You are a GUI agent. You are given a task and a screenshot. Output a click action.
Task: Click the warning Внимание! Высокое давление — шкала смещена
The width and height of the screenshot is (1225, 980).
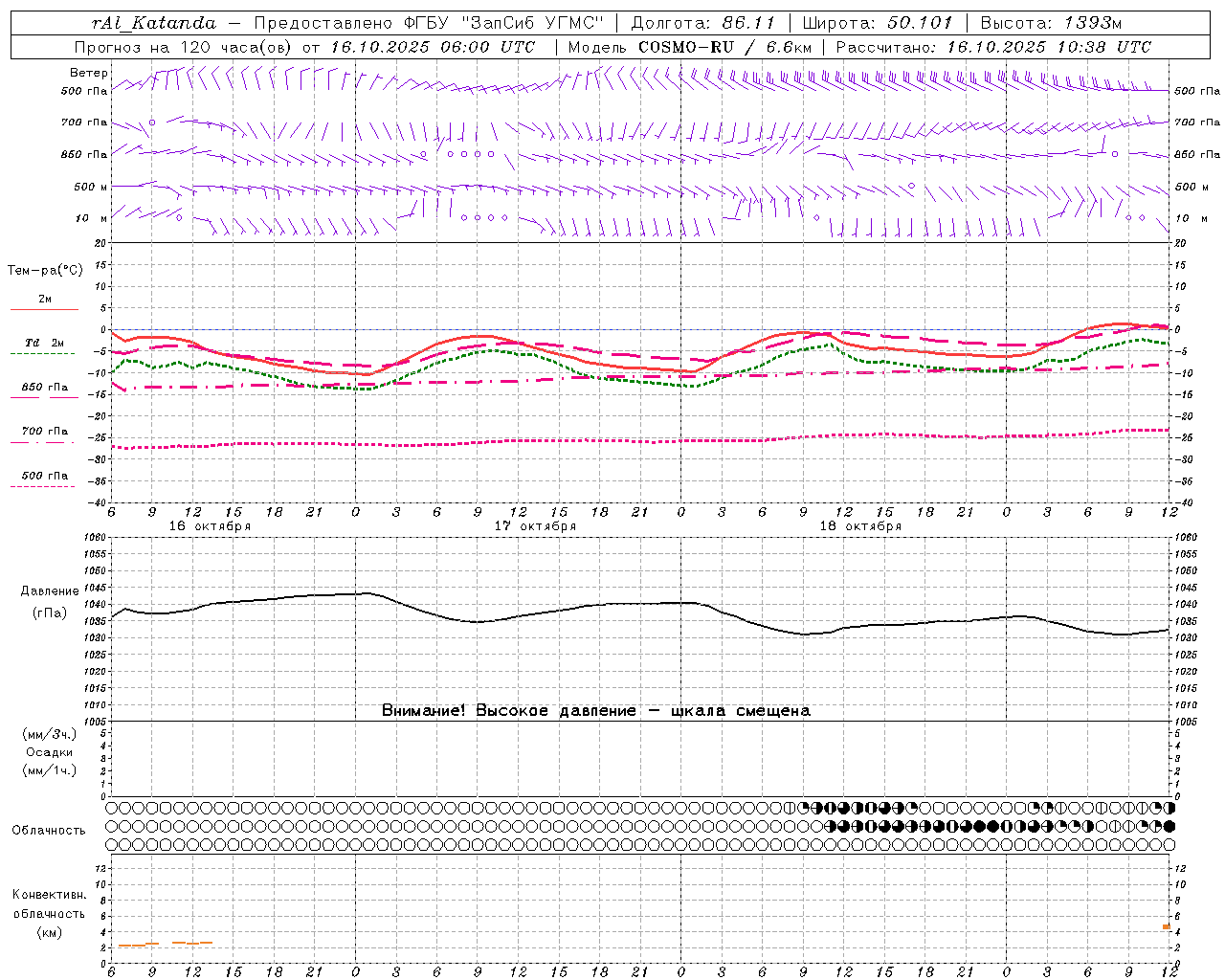(595, 711)
